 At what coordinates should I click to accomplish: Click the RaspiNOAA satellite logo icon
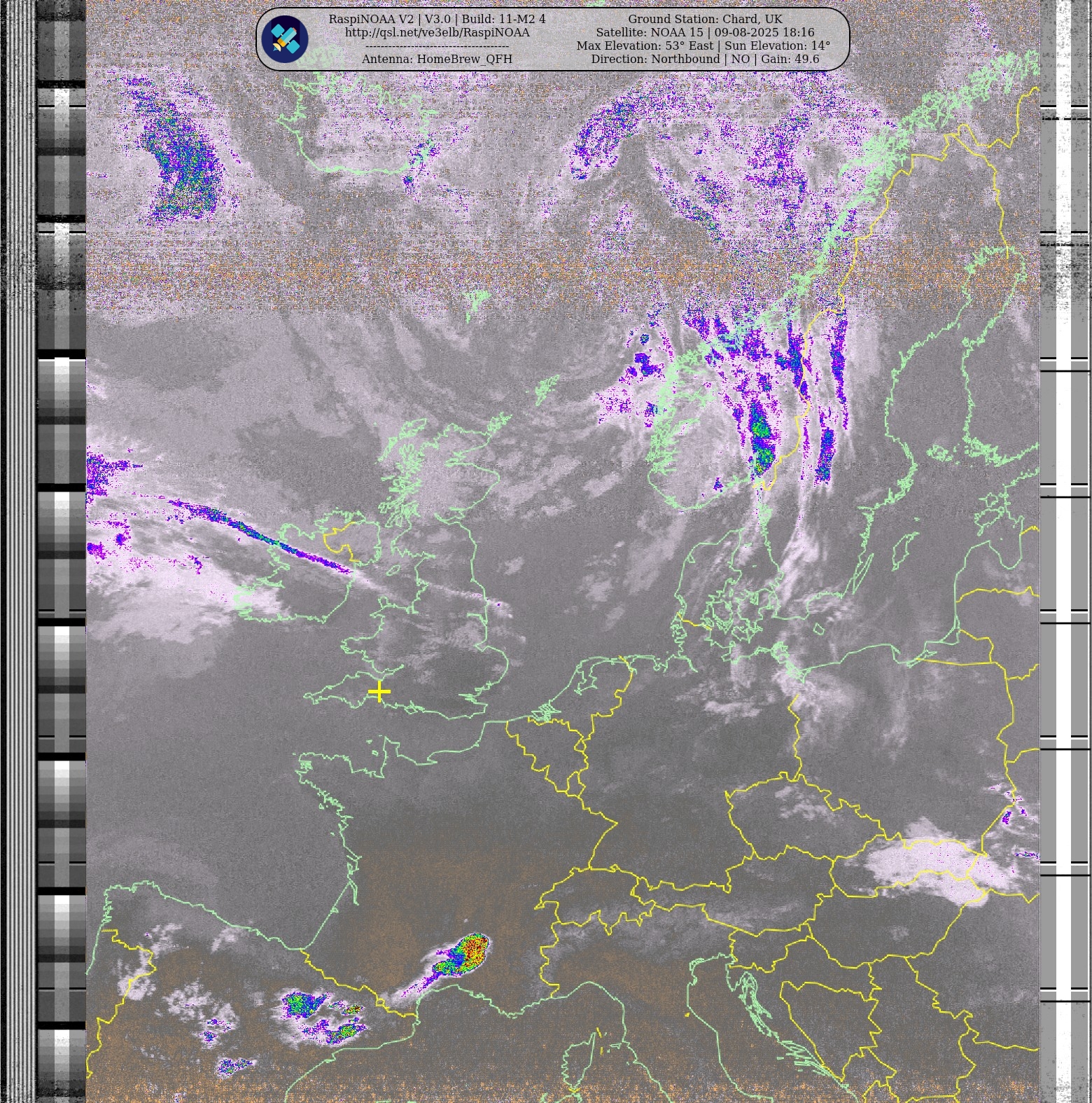[x=285, y=39]
